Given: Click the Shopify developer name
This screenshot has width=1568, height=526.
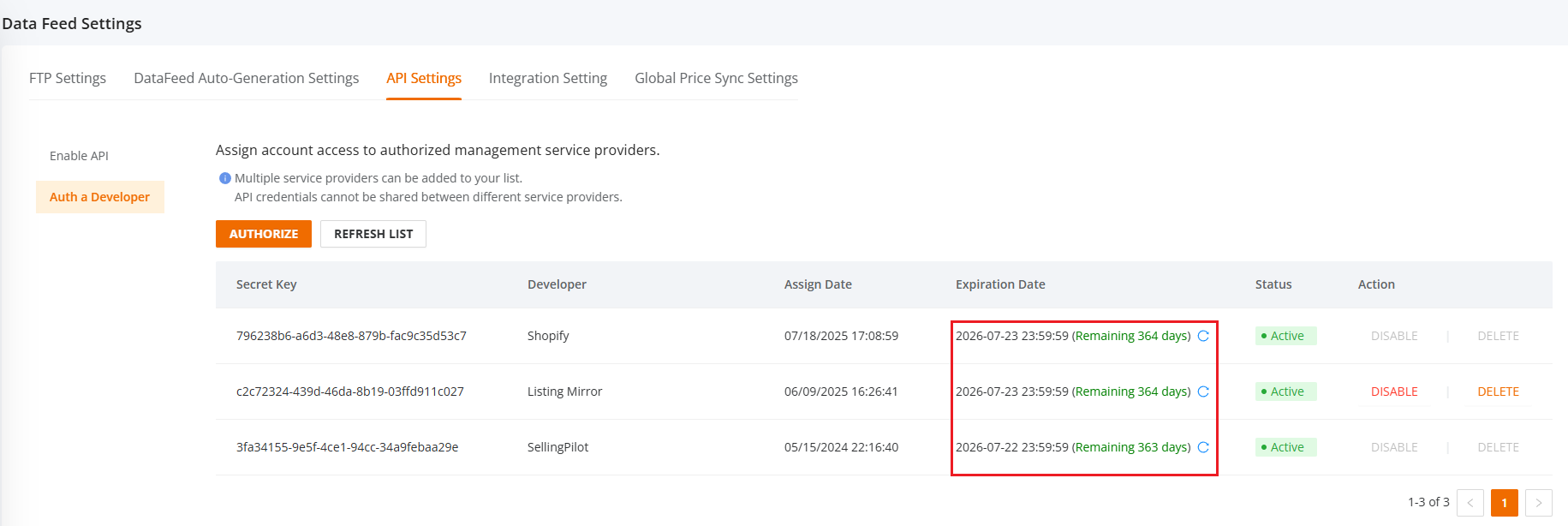Looking at the screenshot, I should [x=548, y=336].
